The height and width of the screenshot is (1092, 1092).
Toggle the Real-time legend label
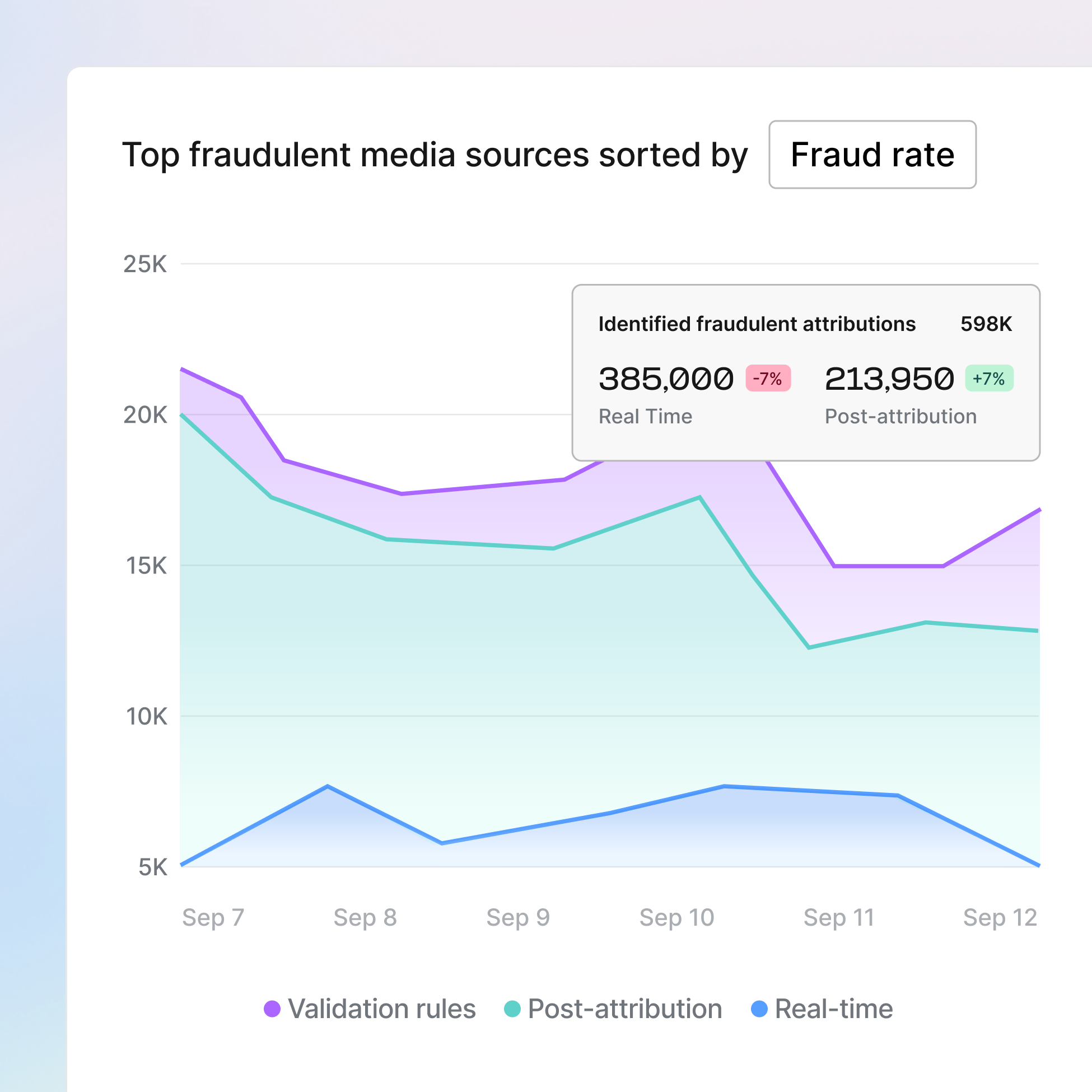point(834,1009)
